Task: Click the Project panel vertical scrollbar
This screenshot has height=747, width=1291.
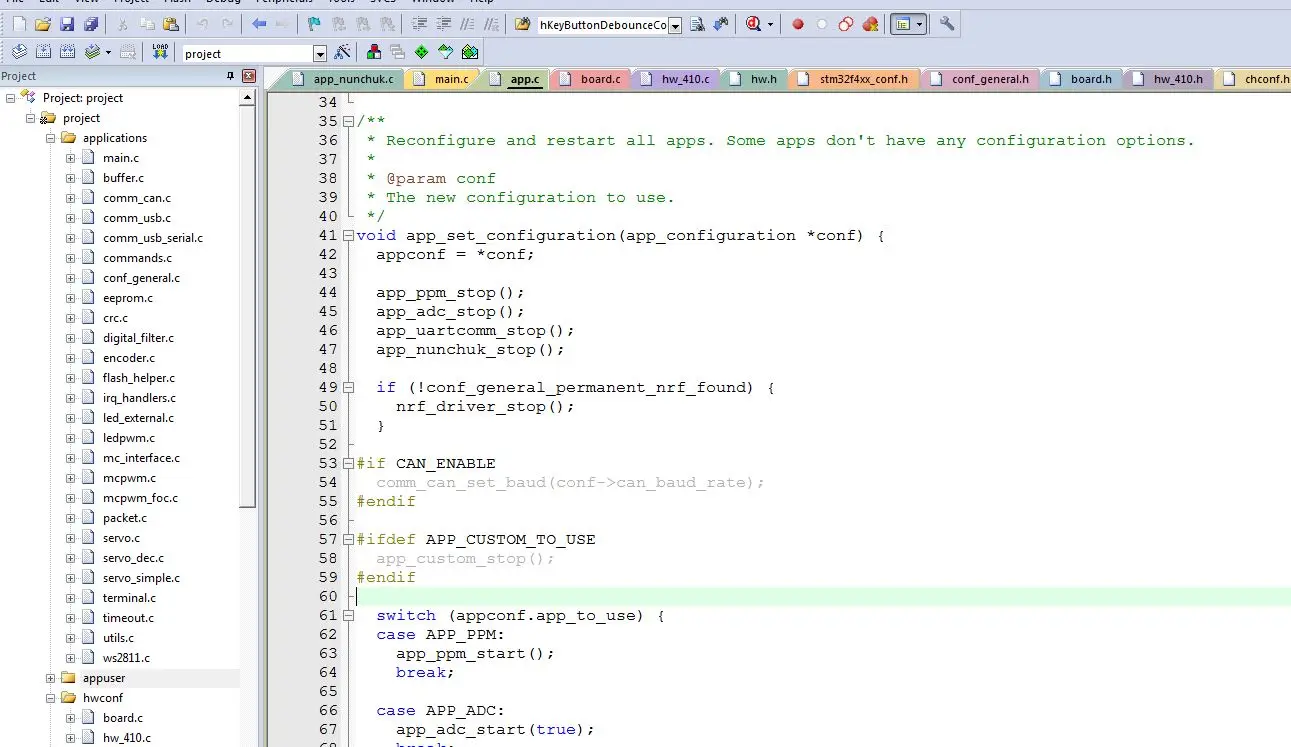Action: coord(248,300)
